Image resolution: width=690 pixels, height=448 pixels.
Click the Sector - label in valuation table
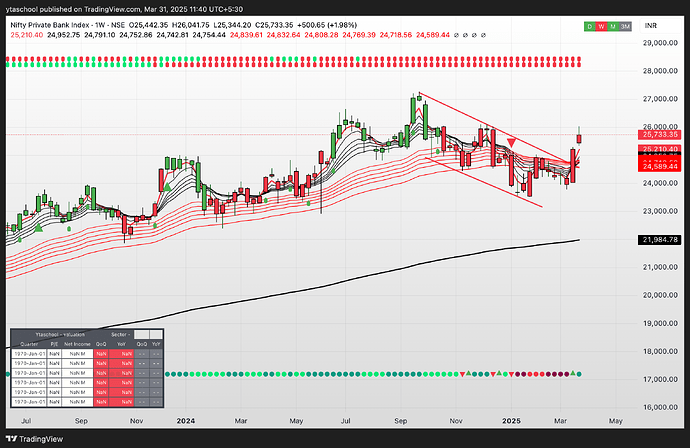[121, 334]
